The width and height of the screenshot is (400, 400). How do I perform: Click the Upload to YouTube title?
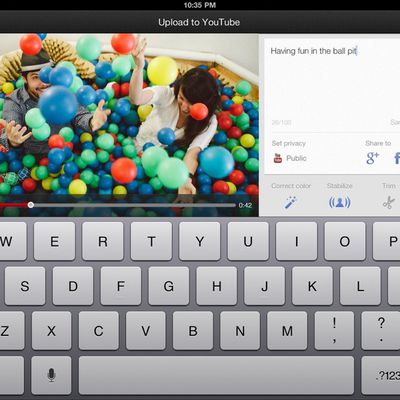click(199, 22)
